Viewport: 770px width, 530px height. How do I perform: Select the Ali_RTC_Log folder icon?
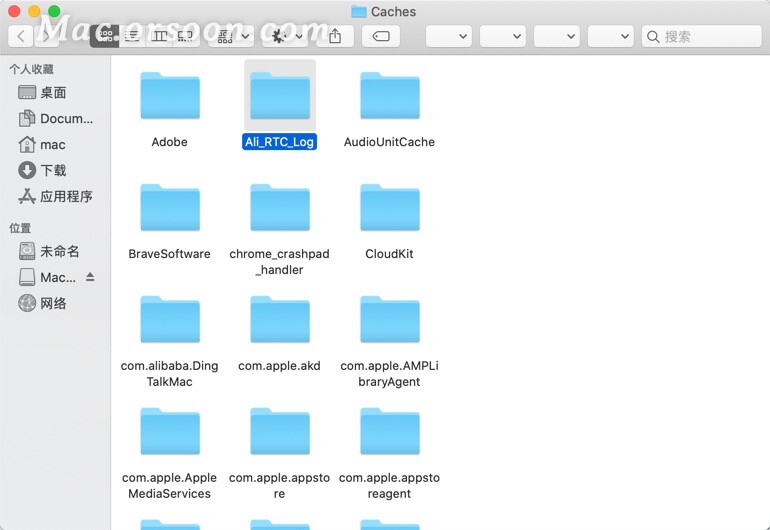tap(280, 95)
